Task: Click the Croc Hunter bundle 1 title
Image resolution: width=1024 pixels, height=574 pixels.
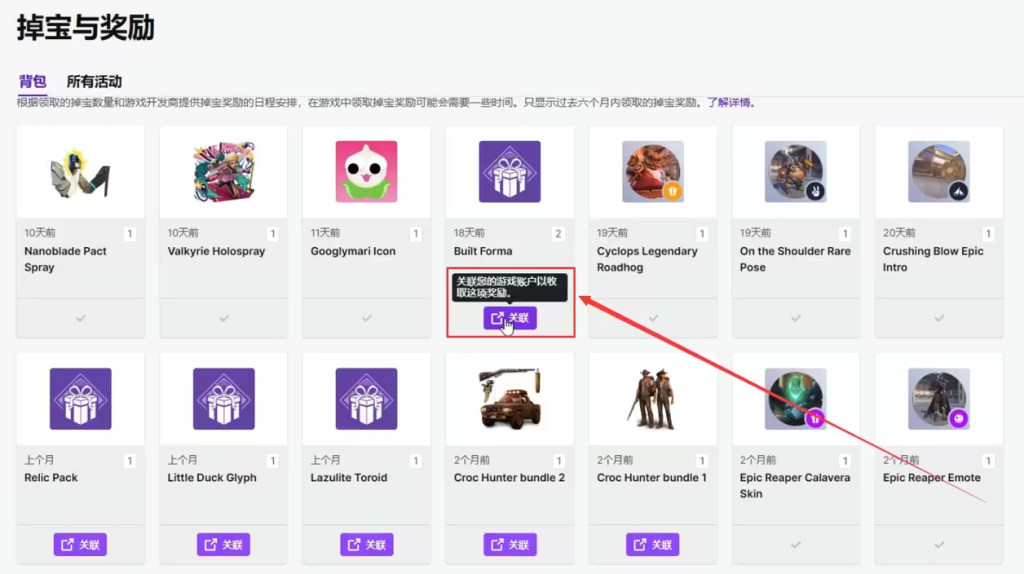Action: tap(651, 477)
